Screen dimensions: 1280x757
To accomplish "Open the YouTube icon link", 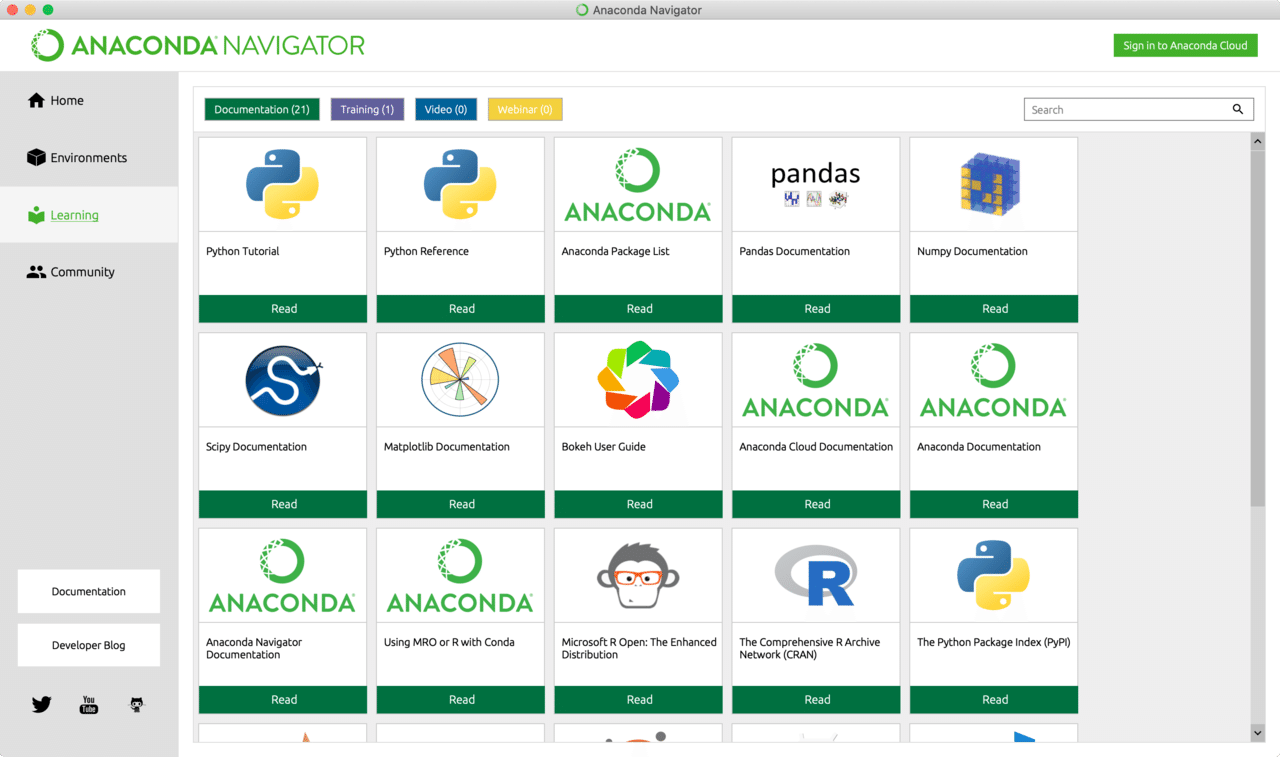I will [x=89, y=704].
